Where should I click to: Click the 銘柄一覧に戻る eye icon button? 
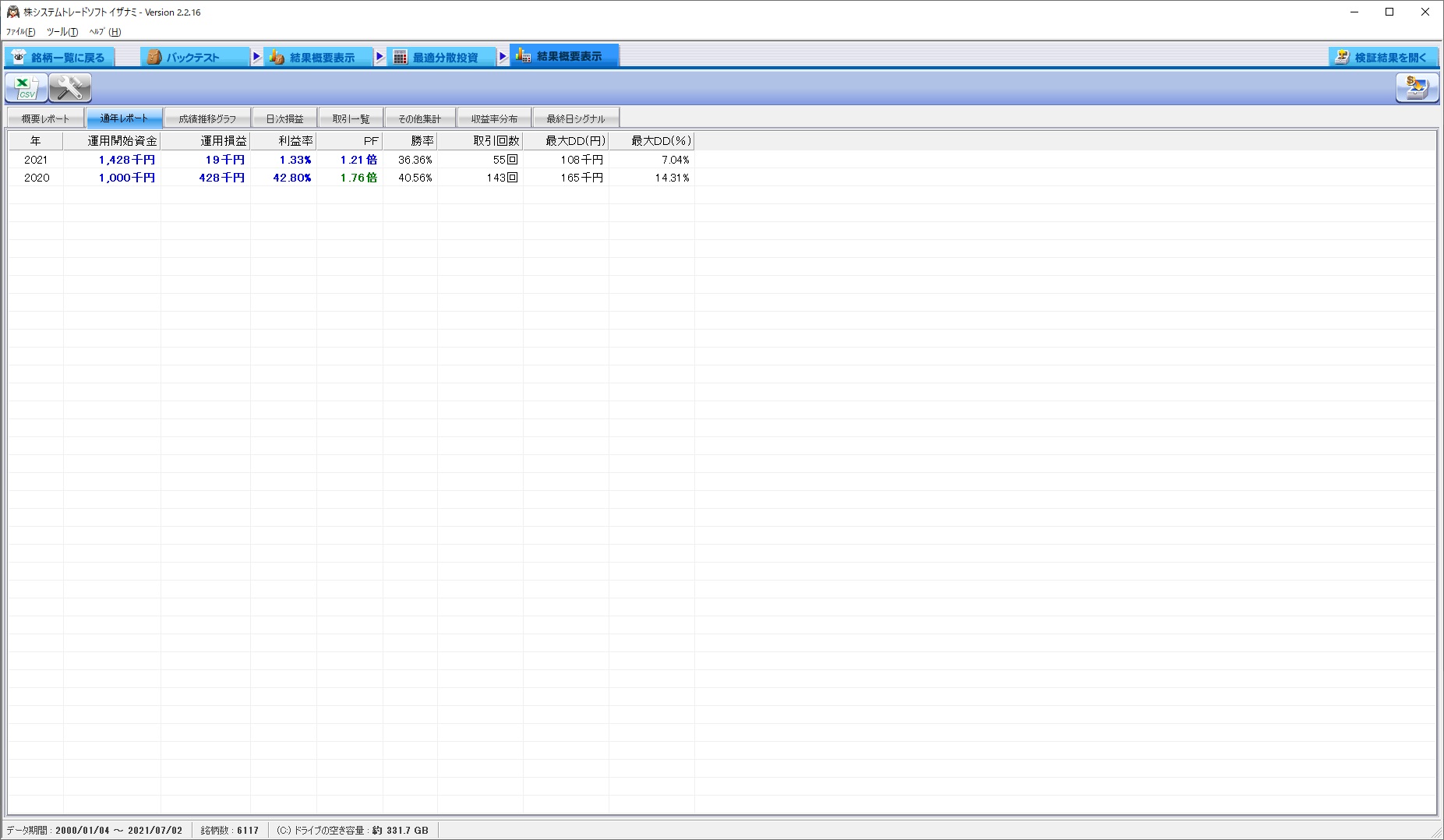(x=60, y=57)
